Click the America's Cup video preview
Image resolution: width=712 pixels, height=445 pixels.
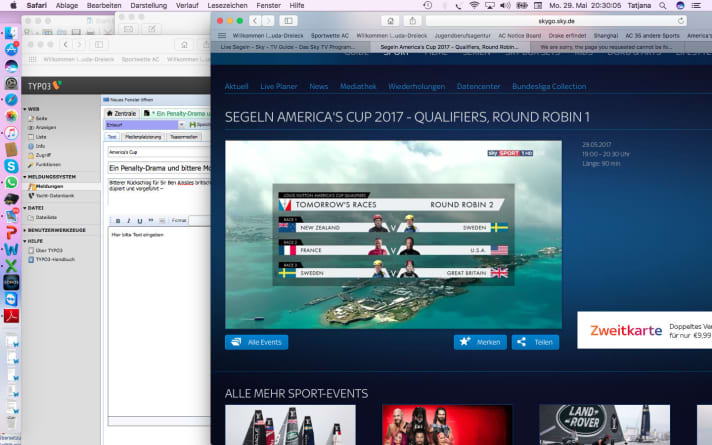[x=393, y=234]
